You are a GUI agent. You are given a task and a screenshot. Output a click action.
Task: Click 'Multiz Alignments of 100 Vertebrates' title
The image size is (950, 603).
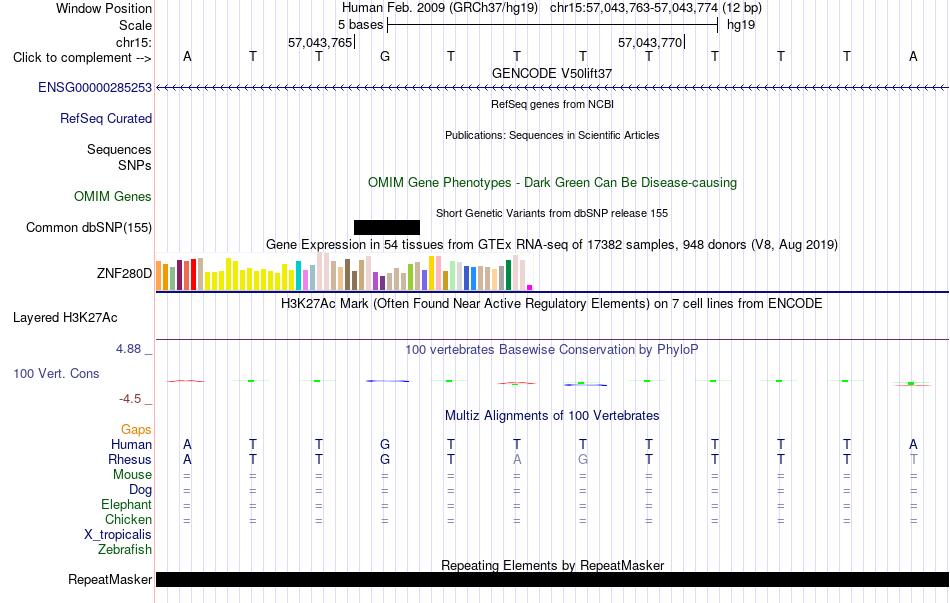[552, 416]
